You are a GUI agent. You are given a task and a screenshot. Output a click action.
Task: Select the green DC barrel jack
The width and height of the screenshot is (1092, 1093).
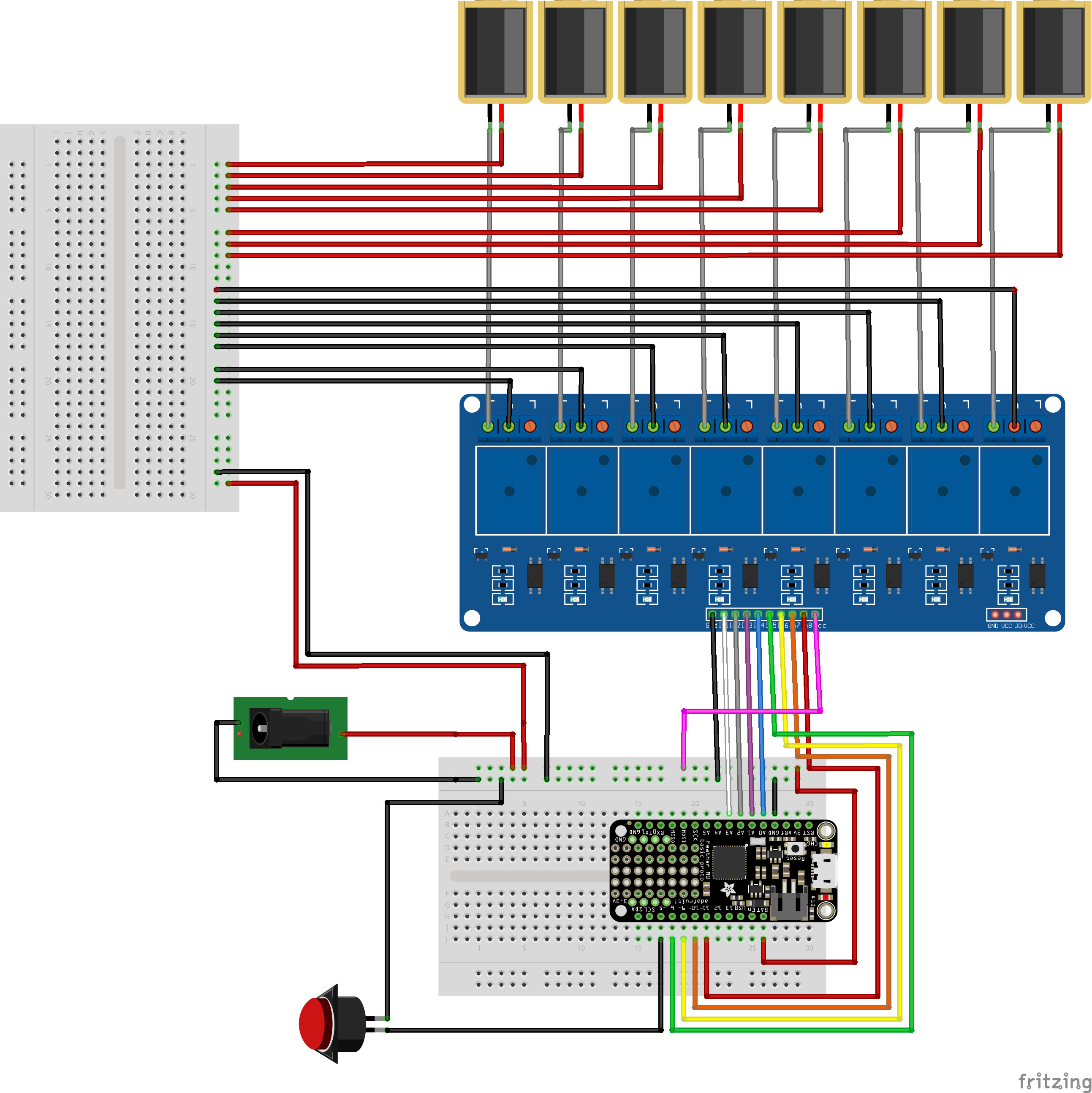pyautogui.click(x=290, y=728)
